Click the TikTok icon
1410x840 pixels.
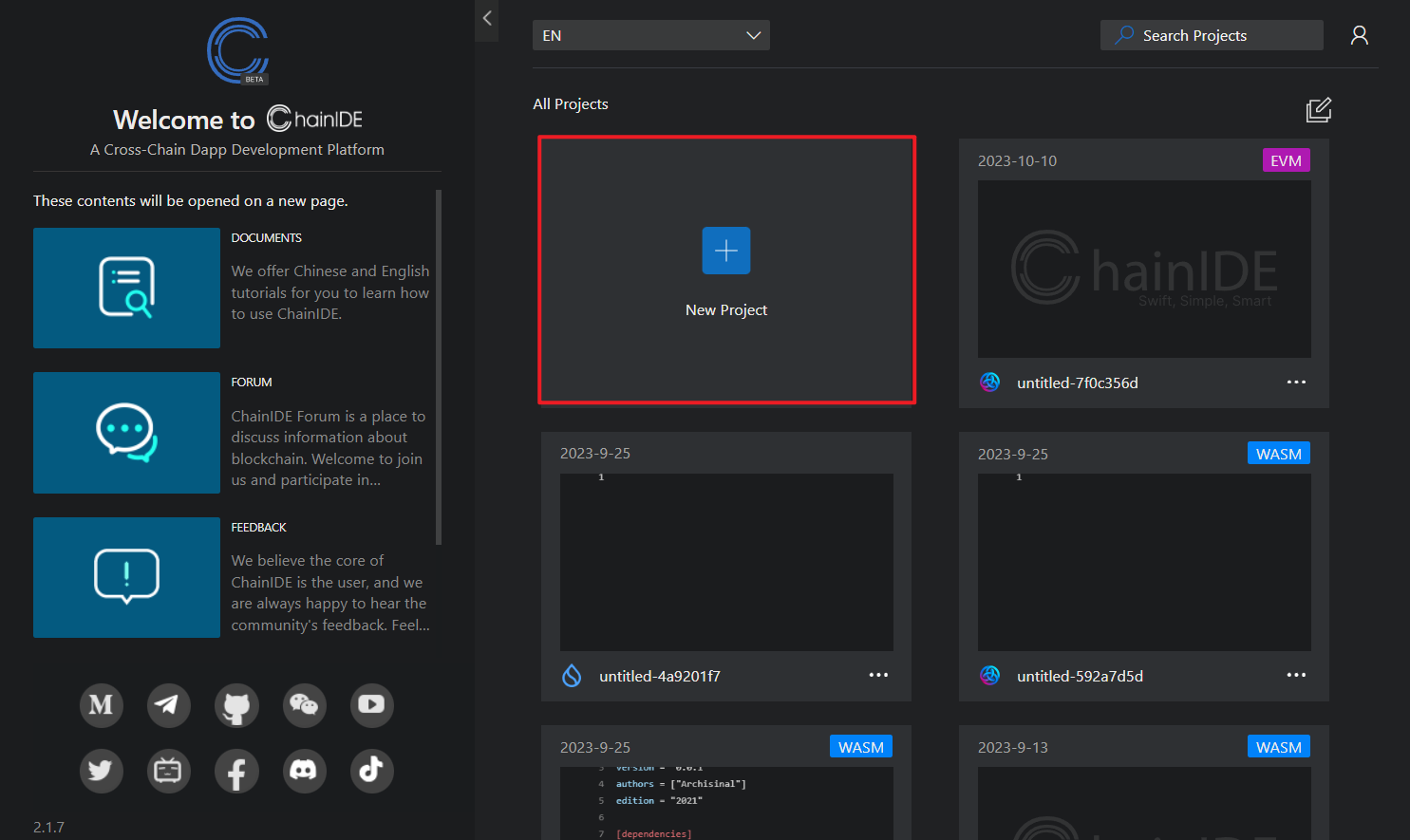[371, 771]
